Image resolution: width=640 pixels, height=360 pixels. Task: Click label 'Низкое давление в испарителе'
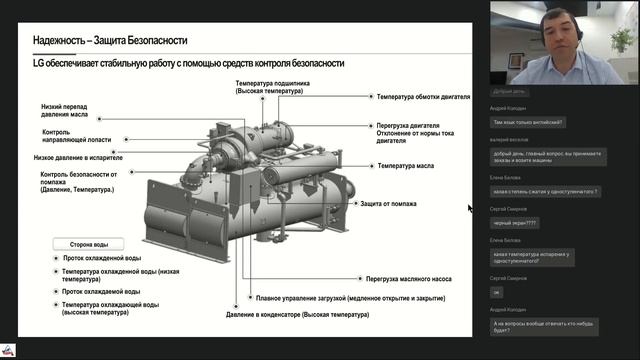coord(78,158)
